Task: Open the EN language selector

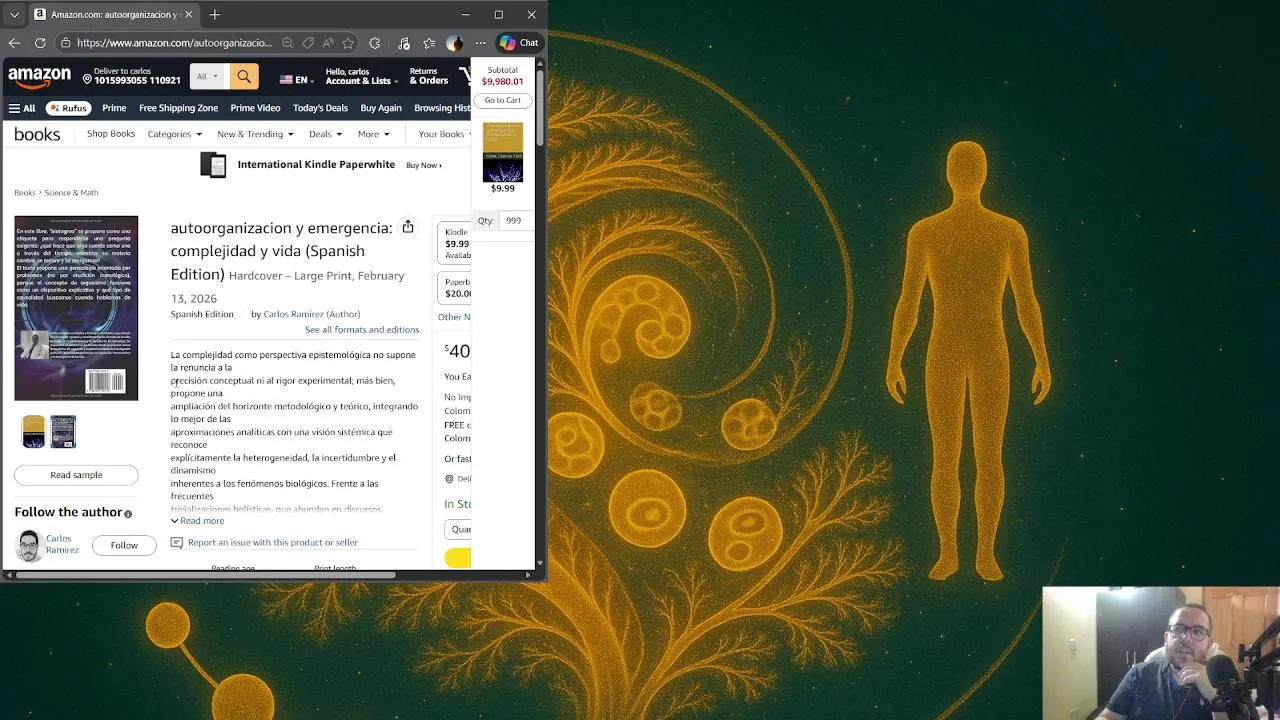Action: click(x=296, y=79)
